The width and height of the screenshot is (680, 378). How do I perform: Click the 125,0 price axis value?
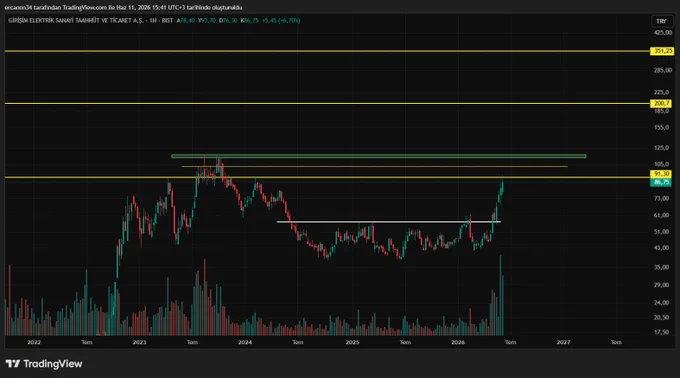[x=661, y=148]
